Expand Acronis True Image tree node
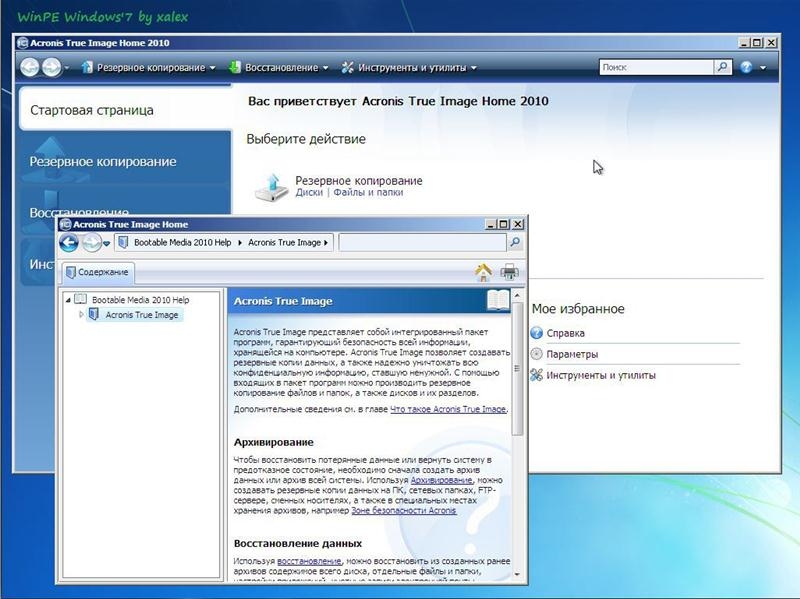This screenshot has height=599, width=800. point(81,315)
